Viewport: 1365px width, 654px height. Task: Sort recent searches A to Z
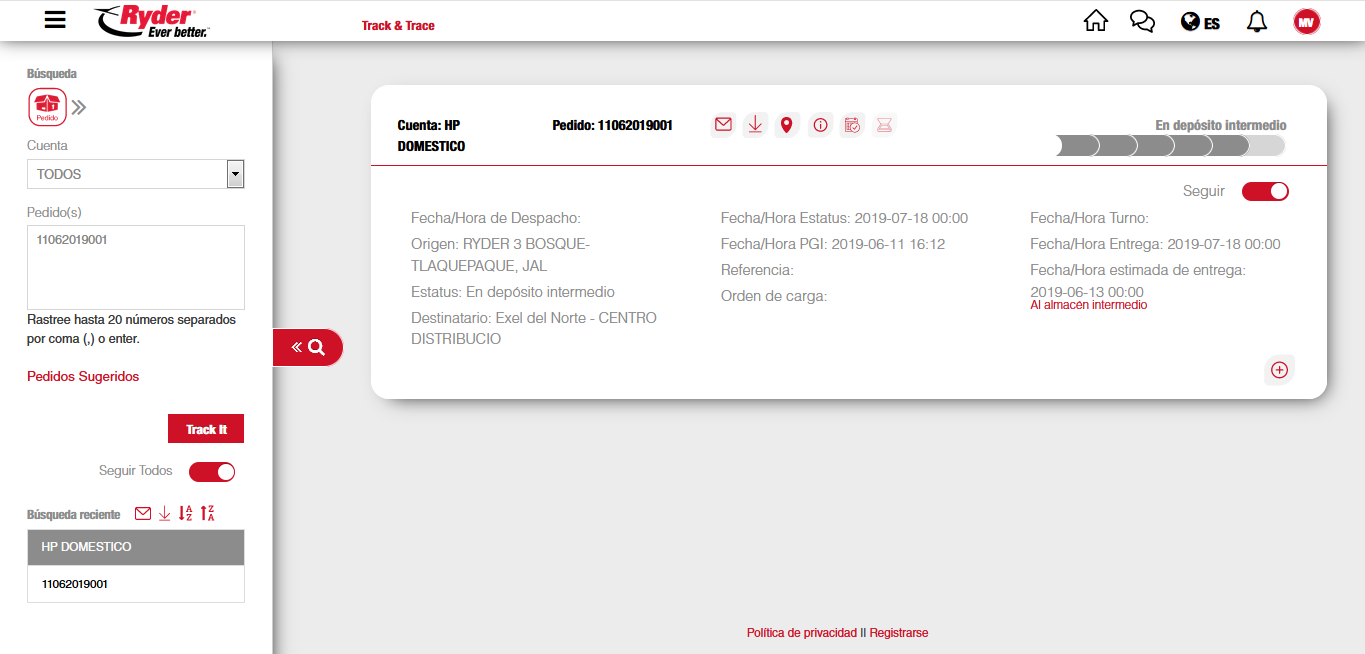186,513
